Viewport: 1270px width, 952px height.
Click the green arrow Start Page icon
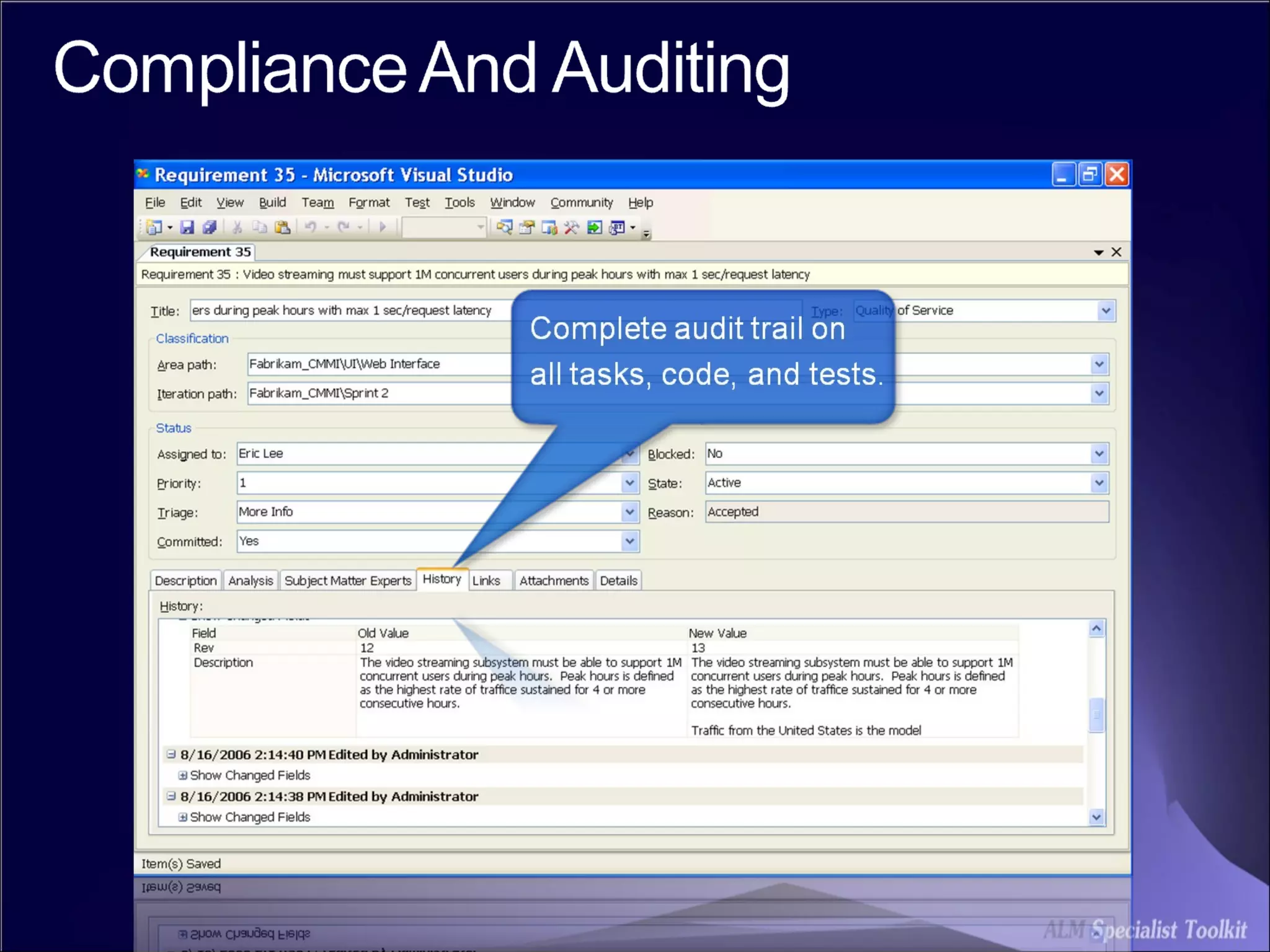point(594,227)
